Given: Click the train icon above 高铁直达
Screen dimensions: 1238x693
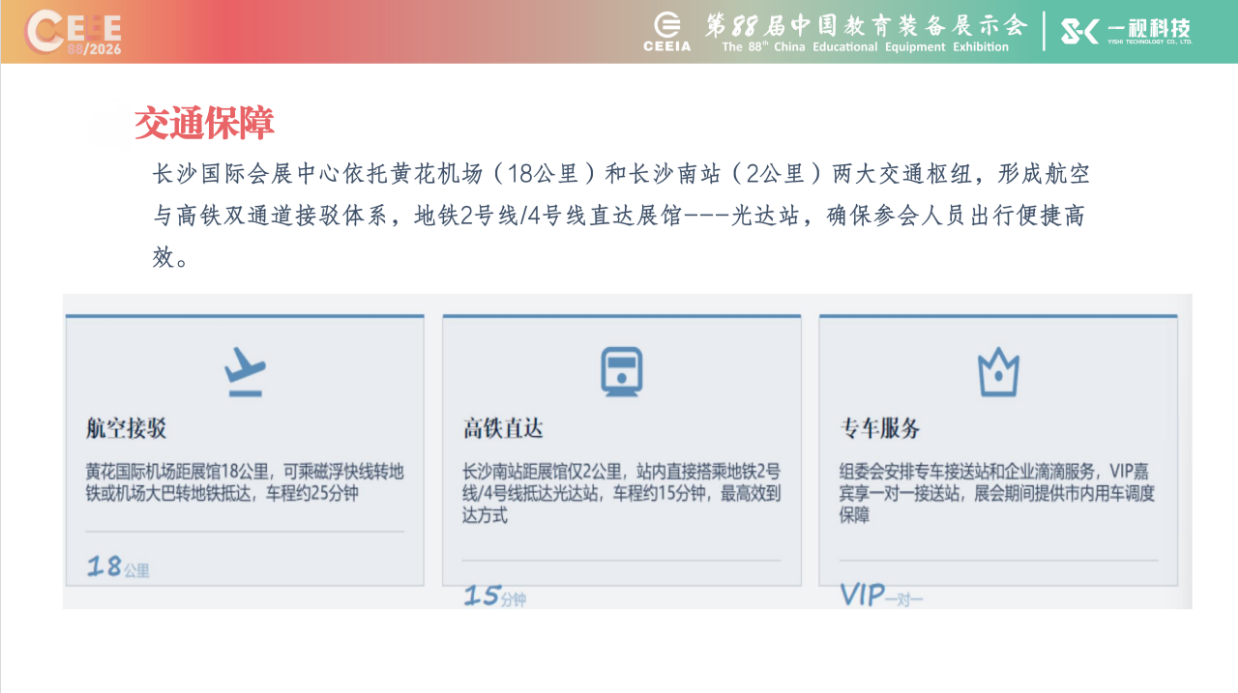Looking at the screenshot, I should click(621, 371).
